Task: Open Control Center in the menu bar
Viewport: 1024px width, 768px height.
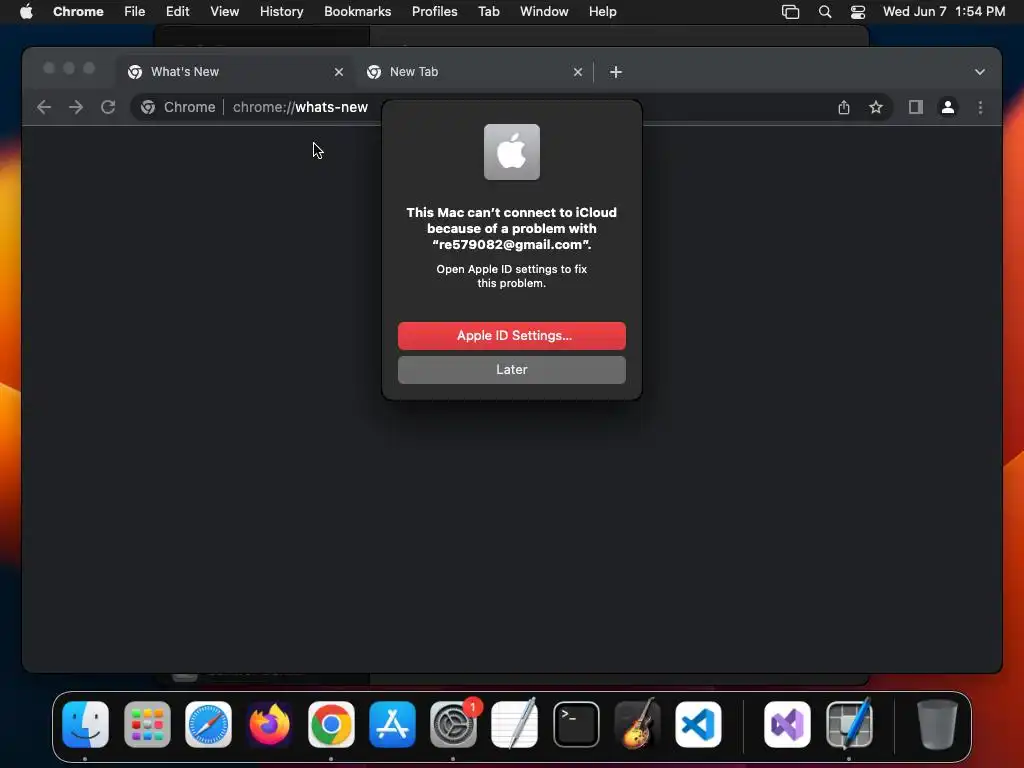Action: (857, 11)
